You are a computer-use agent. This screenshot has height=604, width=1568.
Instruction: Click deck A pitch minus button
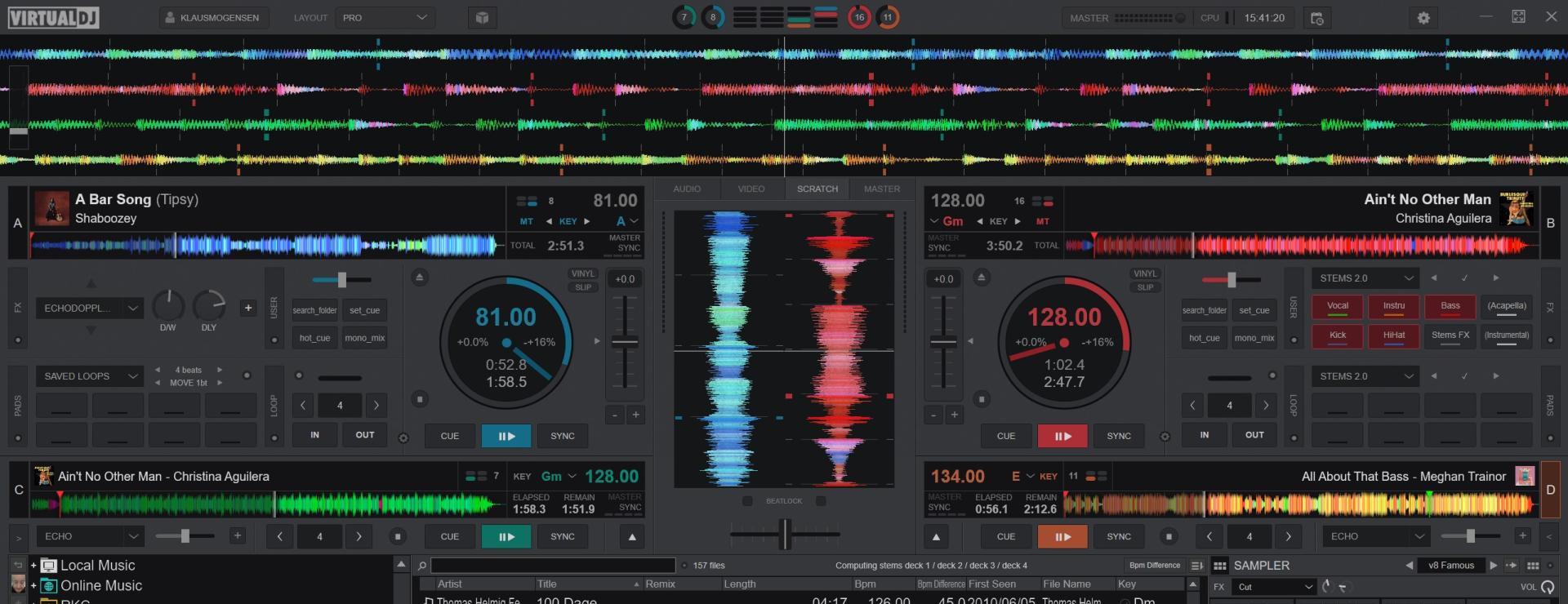point(615,415)
